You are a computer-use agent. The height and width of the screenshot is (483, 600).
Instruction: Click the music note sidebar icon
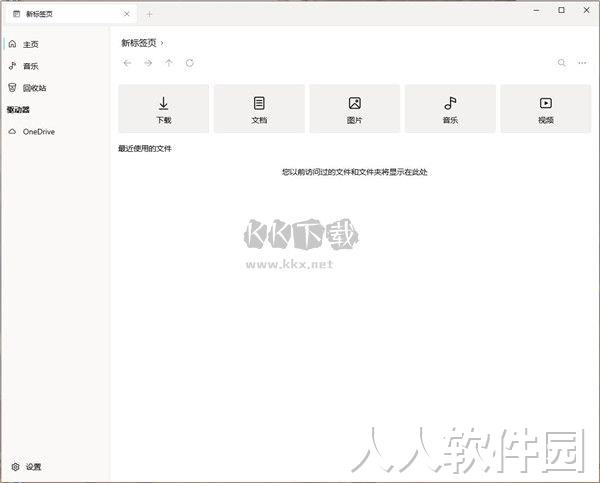[13, 66]
